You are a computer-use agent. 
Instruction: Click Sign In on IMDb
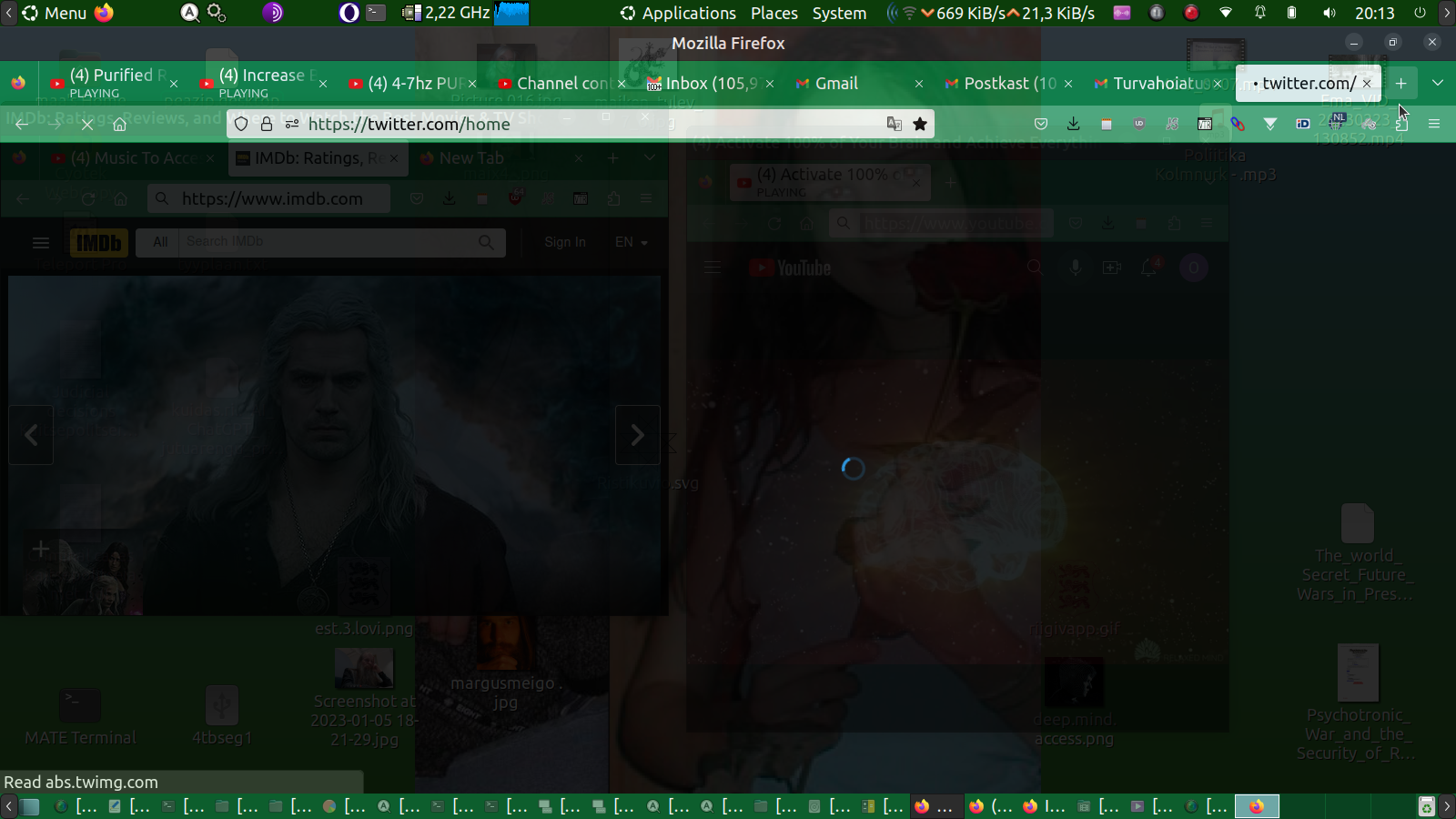[x=565, y=242]
